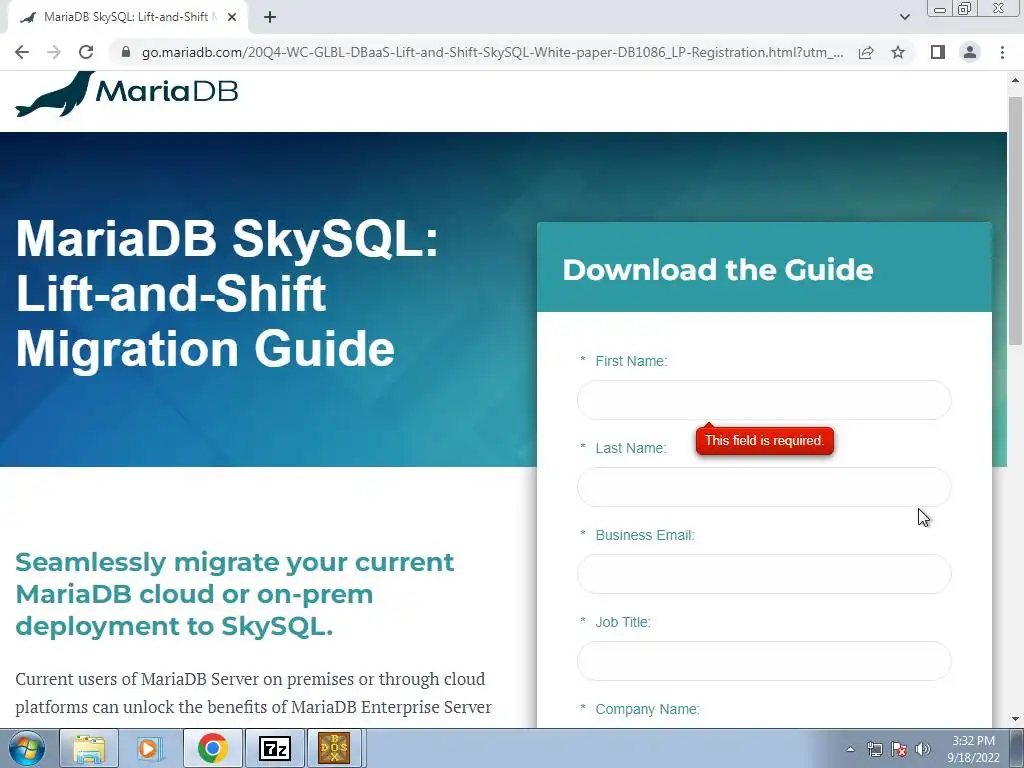
Task: Select the MariaDB SkySQL browser tab
Action: [128, 18]
